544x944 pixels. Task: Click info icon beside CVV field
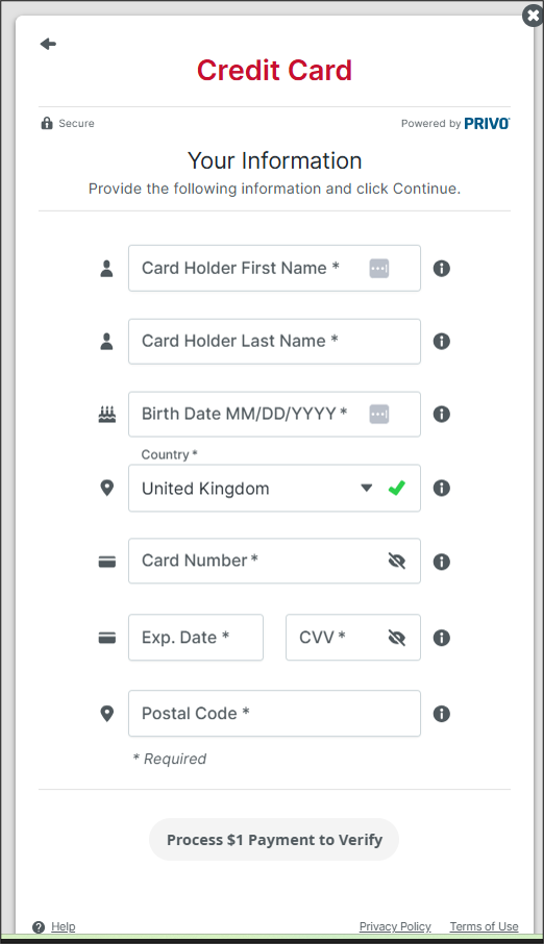pyautogui.click(x=442, y=638)
